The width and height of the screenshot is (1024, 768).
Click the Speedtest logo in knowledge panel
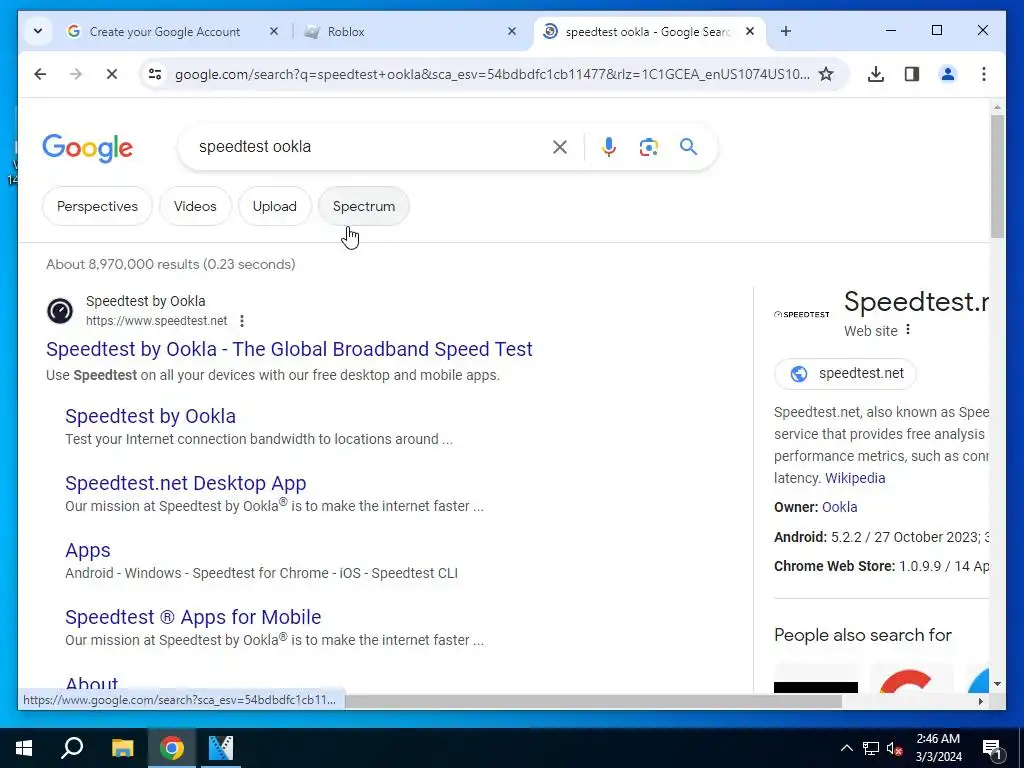(802, 314)
